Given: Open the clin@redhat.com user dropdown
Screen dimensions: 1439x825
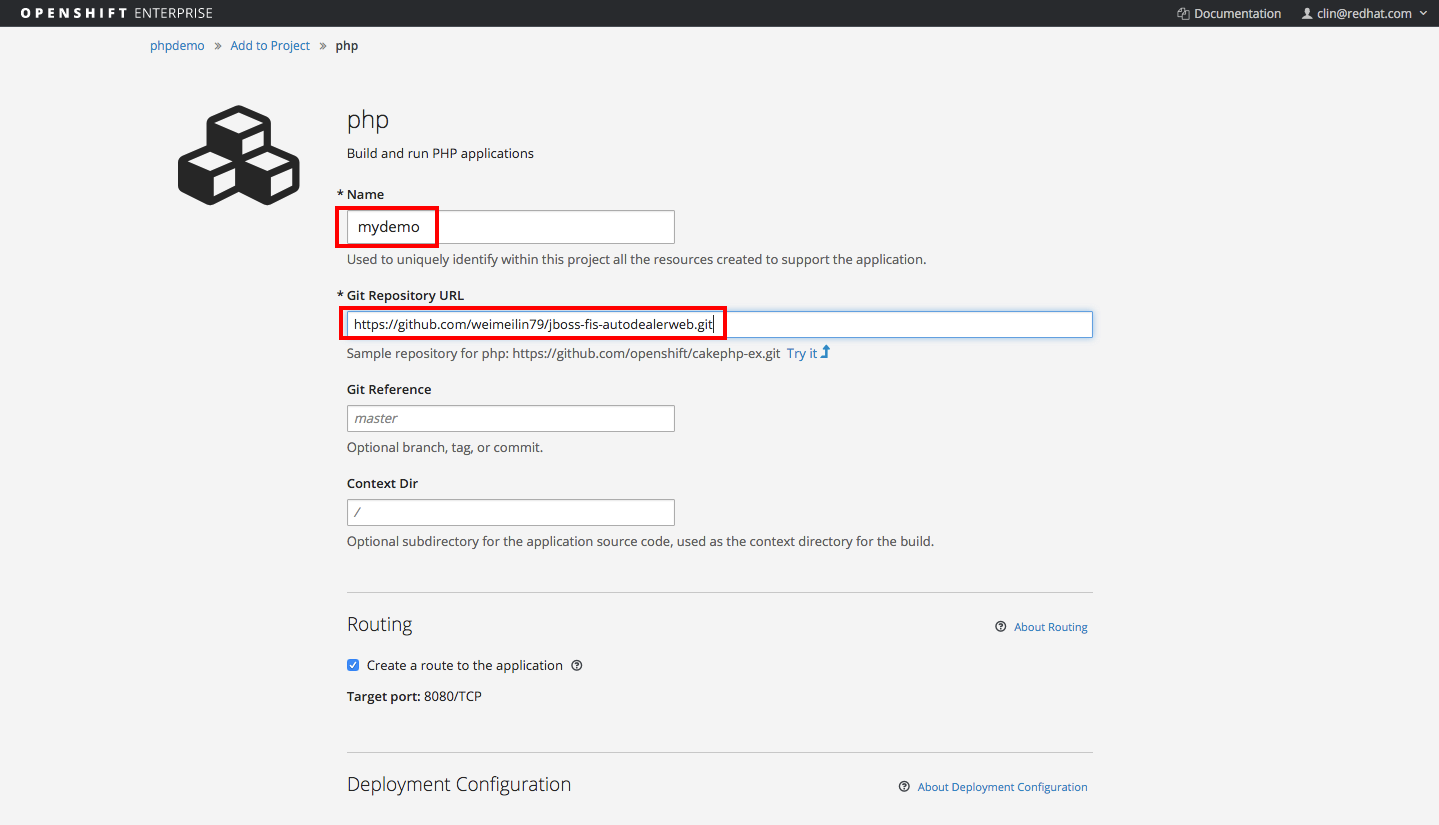Looking at the screenshot, I should pyautogui.click(x=1363, y=14).
